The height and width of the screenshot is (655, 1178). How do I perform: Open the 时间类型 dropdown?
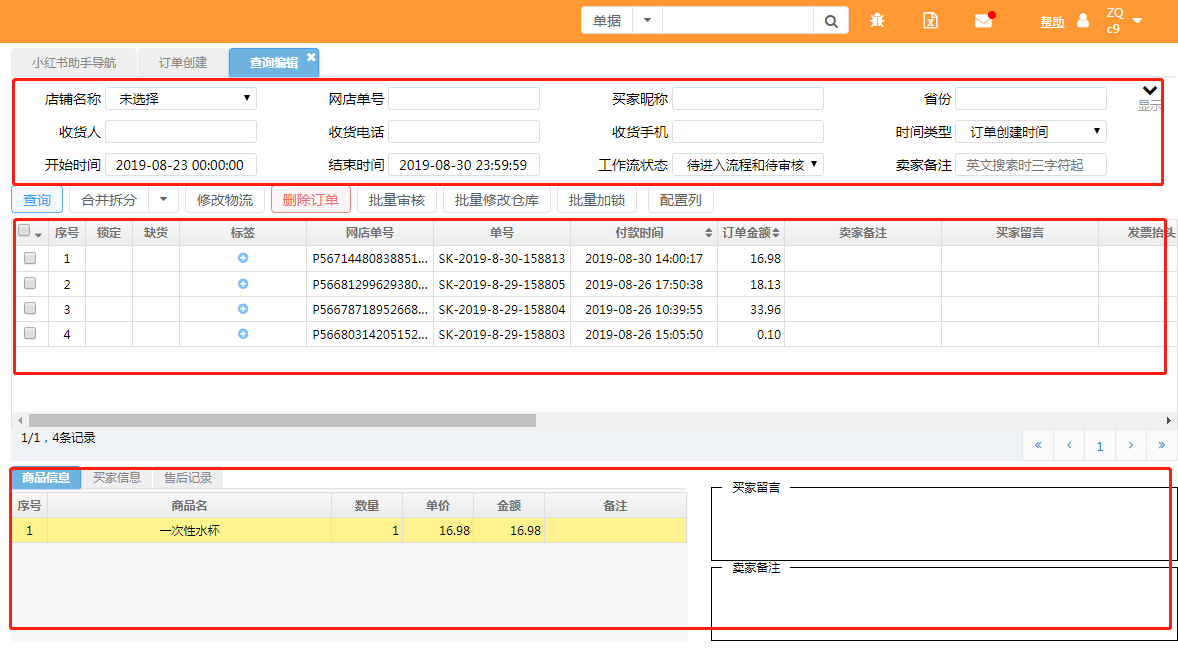pos(1031,132)
